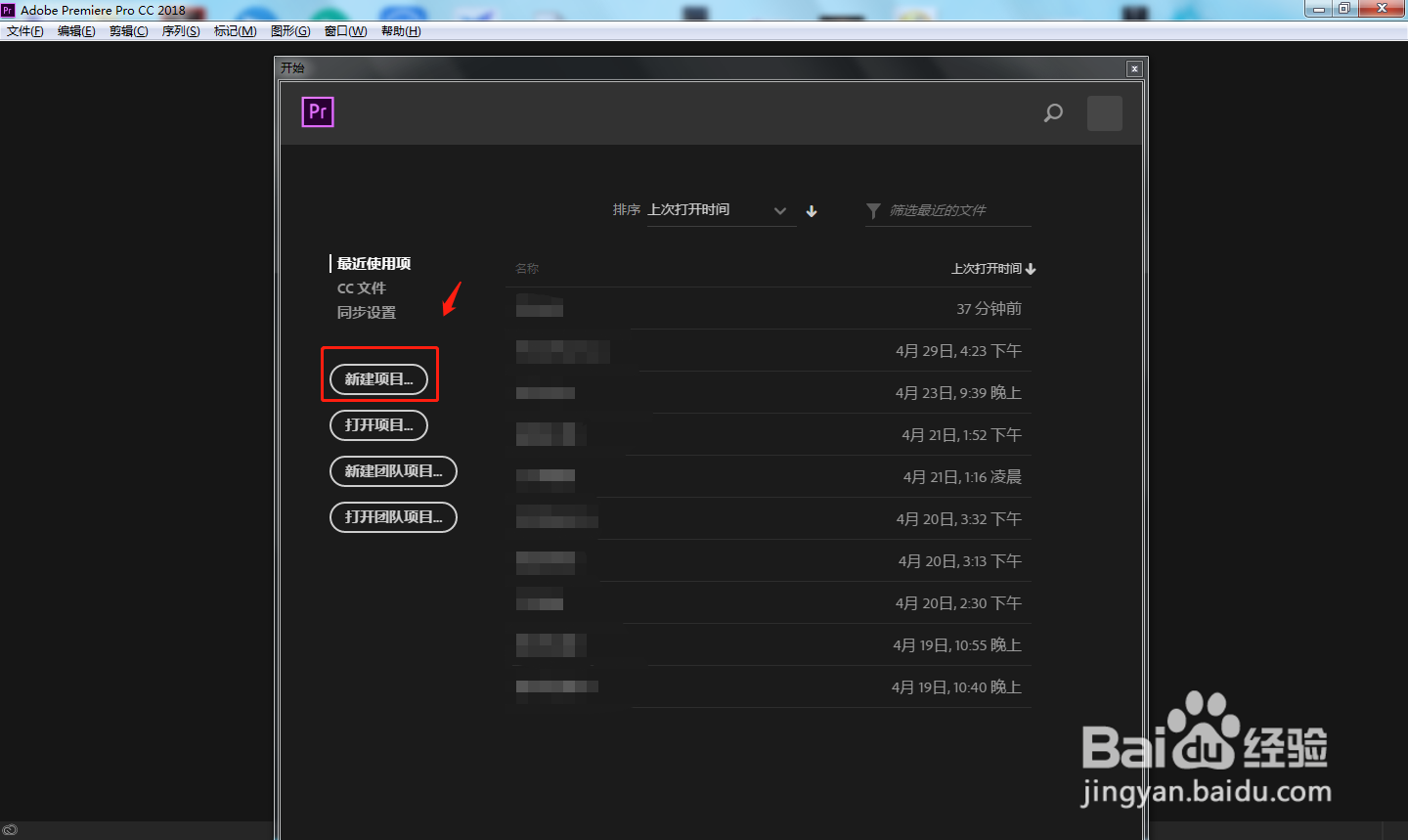Click the Premiere Pro logo icon

pyautogui.click(x=318, y=112)
